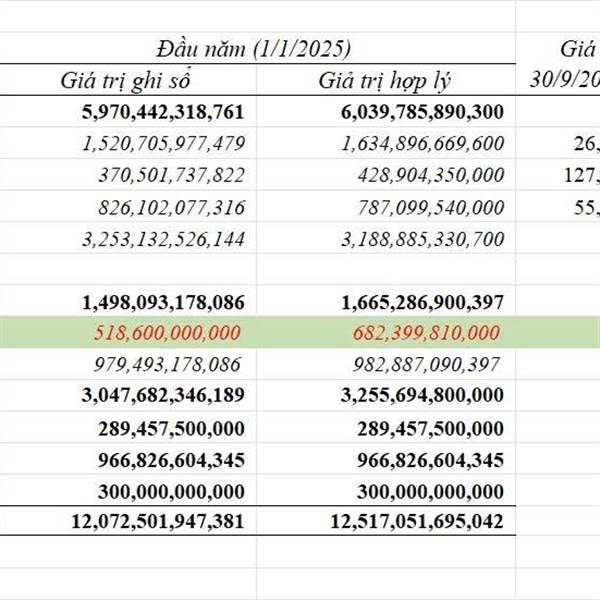The image size is (600, 600).
Task: Select cell with value 5,970,442,318,761
Action: pos(163,112)
